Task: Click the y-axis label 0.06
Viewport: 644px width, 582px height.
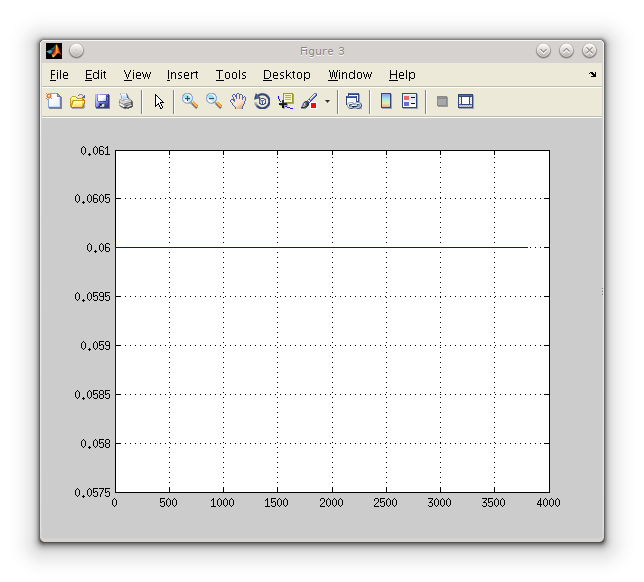Action: click(98, 248)
